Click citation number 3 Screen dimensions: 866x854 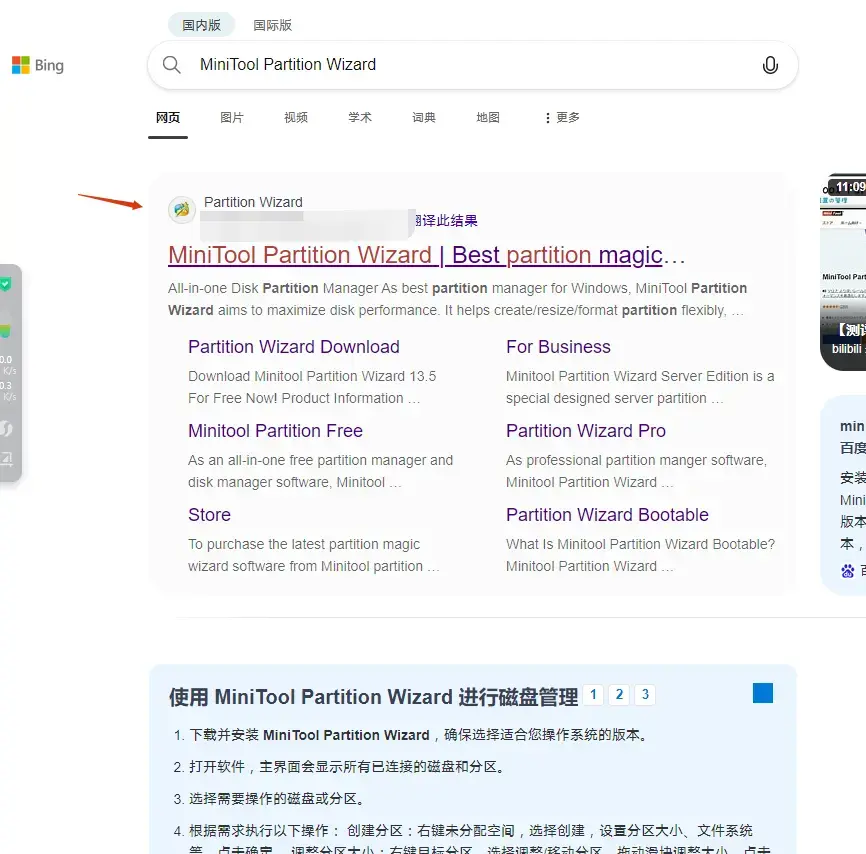pyautogui.click(x=645, y=694)
